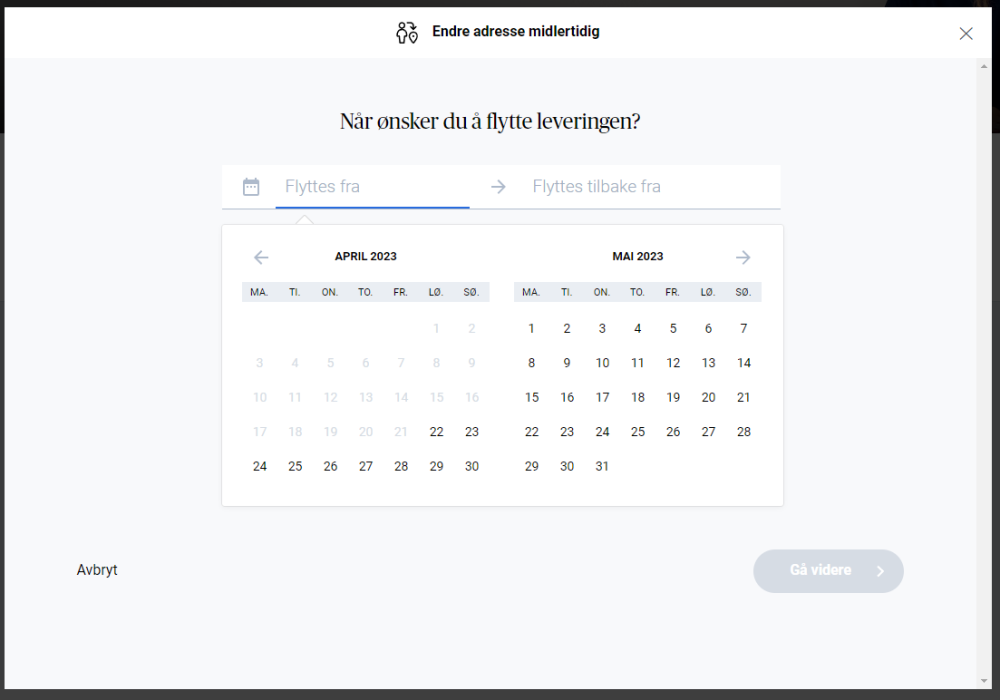The width and height of the screenshot is (1000, 700).
Task: Select May 1 in the calendar
Action: [532, 329]
